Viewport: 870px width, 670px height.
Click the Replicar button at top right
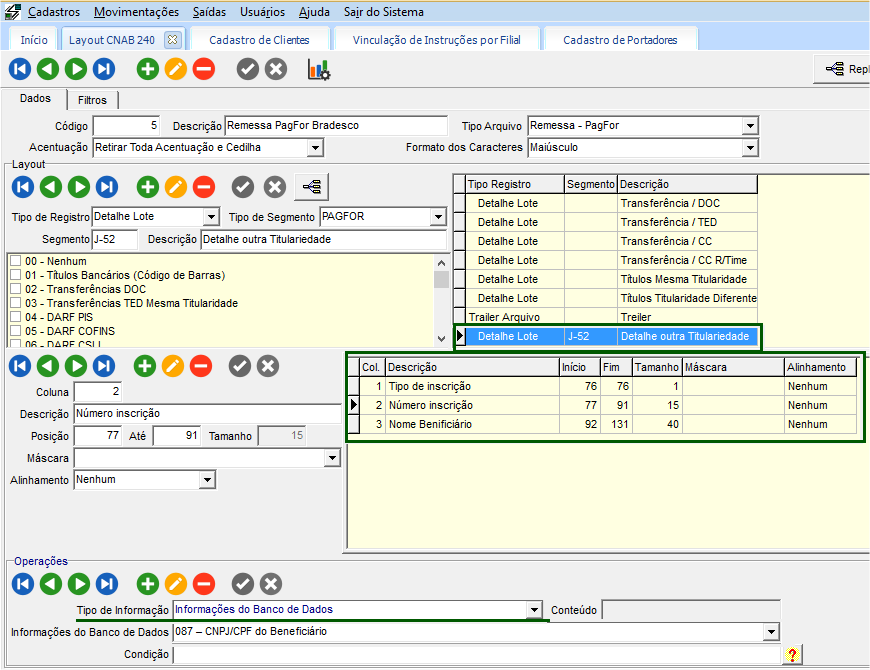(x=845, y=69)
